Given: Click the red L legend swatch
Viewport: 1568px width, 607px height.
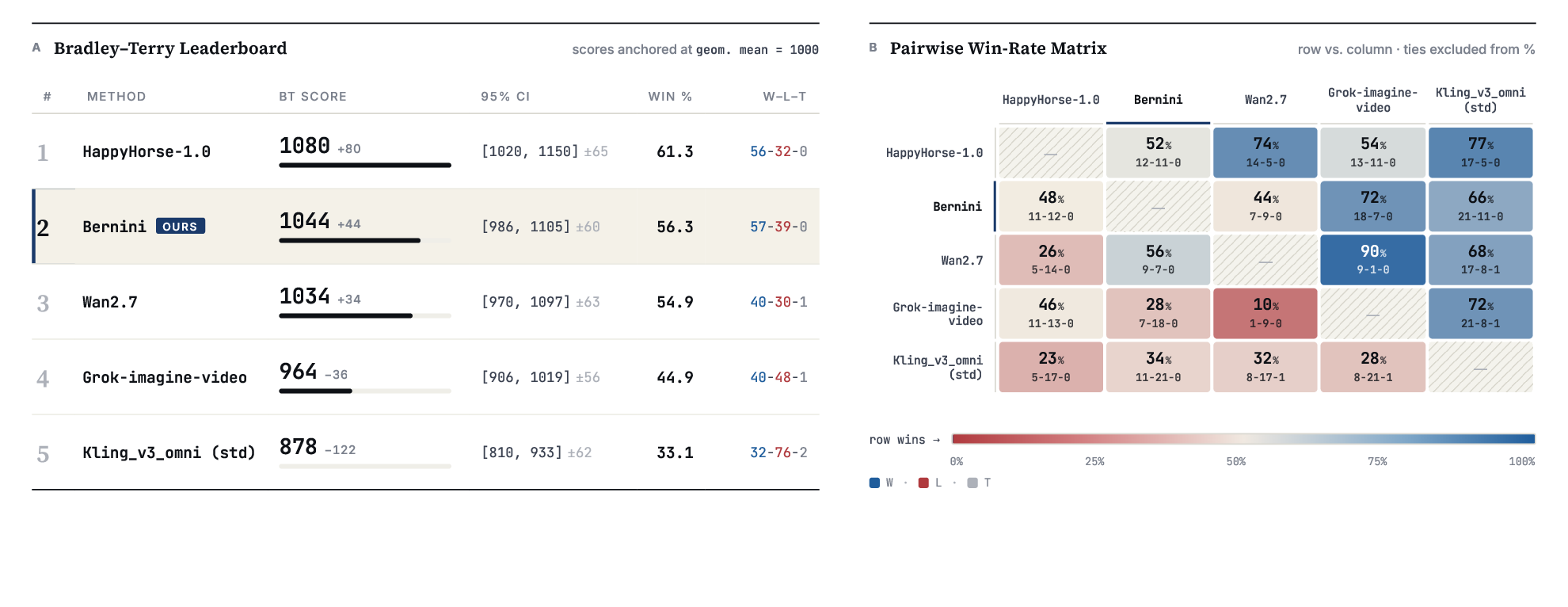Looking at the screenshot, I should (x=923, y=483).
